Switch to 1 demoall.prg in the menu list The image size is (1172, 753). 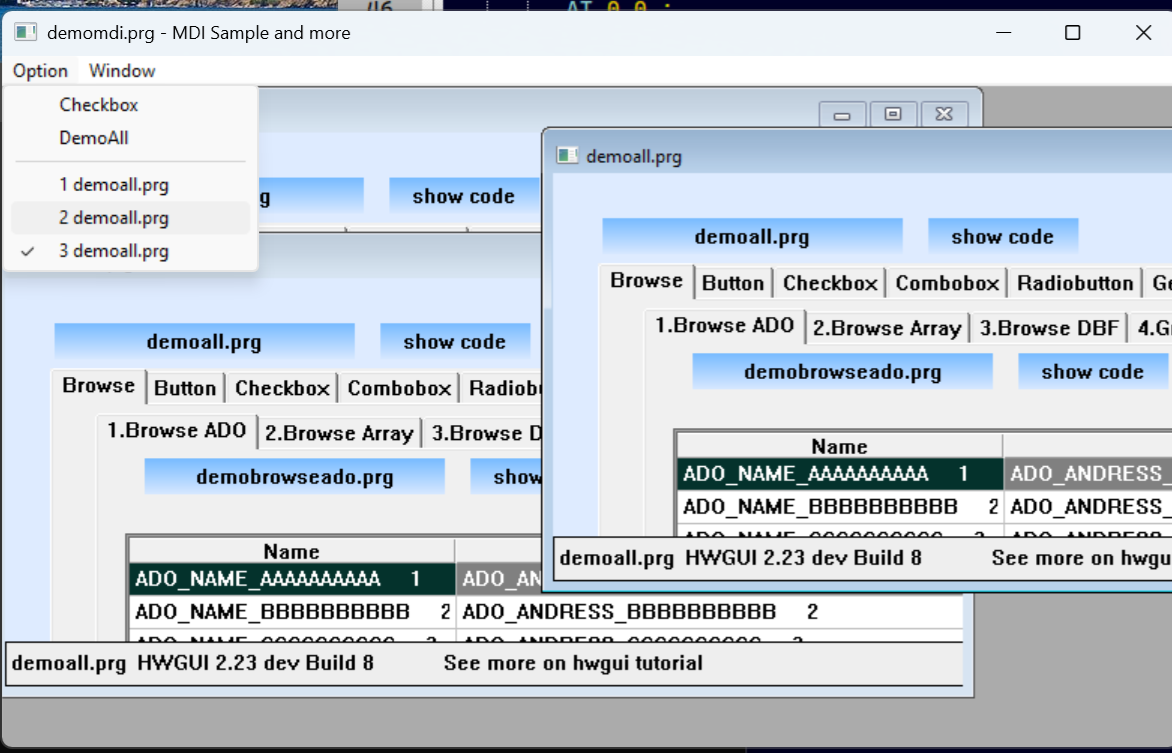point(113,185)
